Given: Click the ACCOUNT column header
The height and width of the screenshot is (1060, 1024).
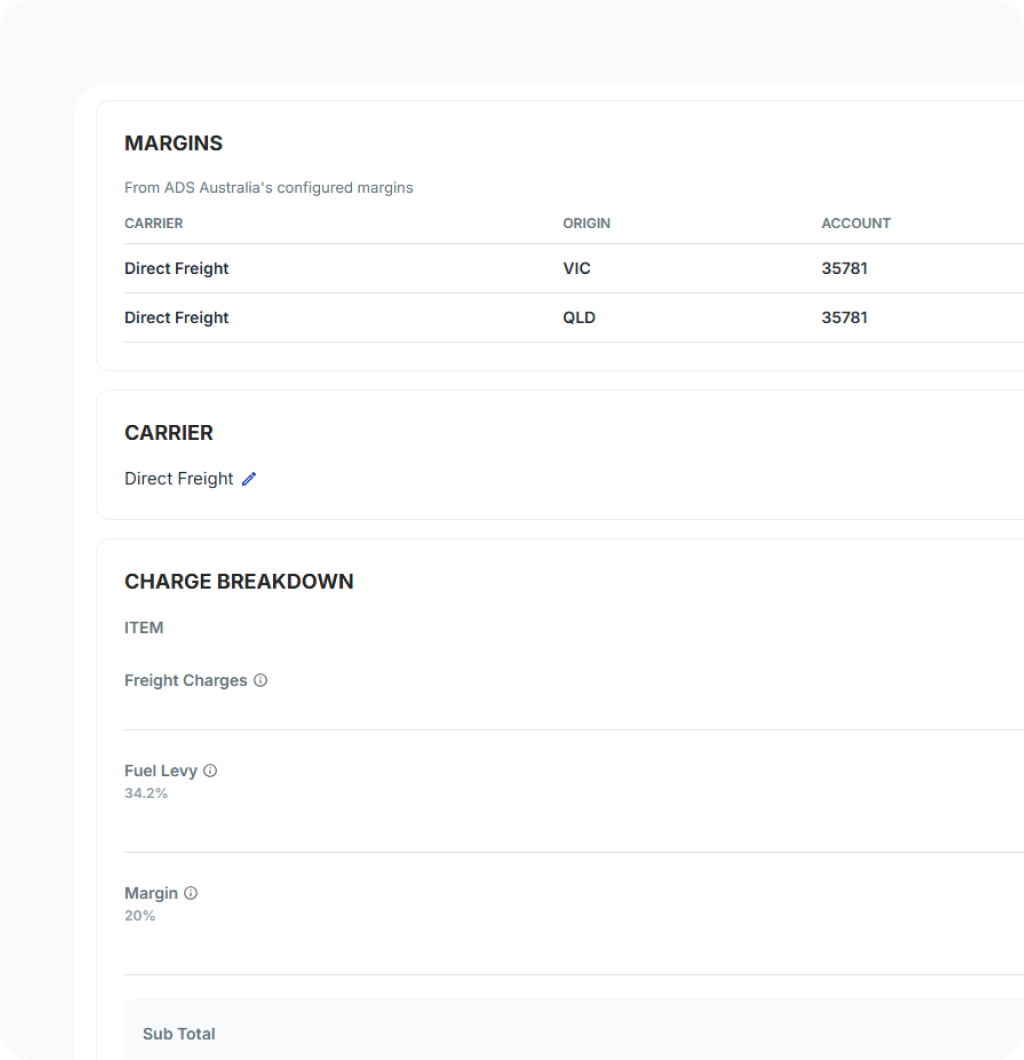Looking at the screenshot, I should (x=856, y=223).
